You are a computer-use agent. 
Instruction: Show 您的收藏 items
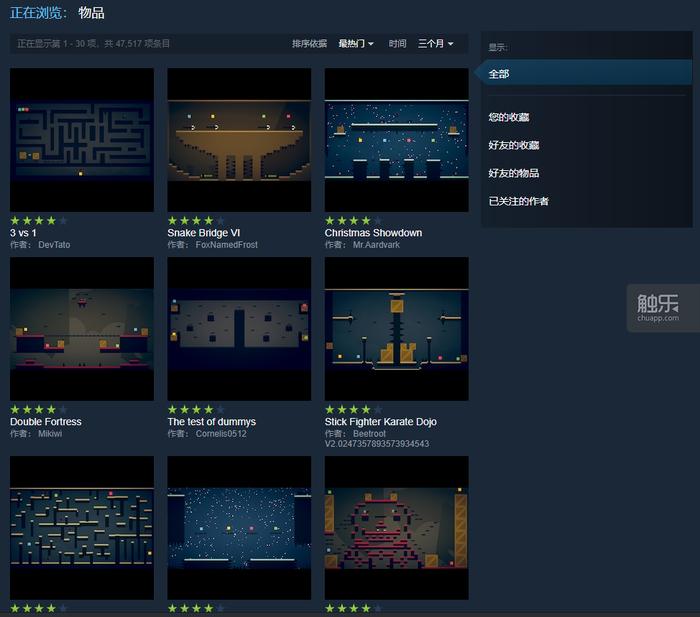[x=508, y=117]
